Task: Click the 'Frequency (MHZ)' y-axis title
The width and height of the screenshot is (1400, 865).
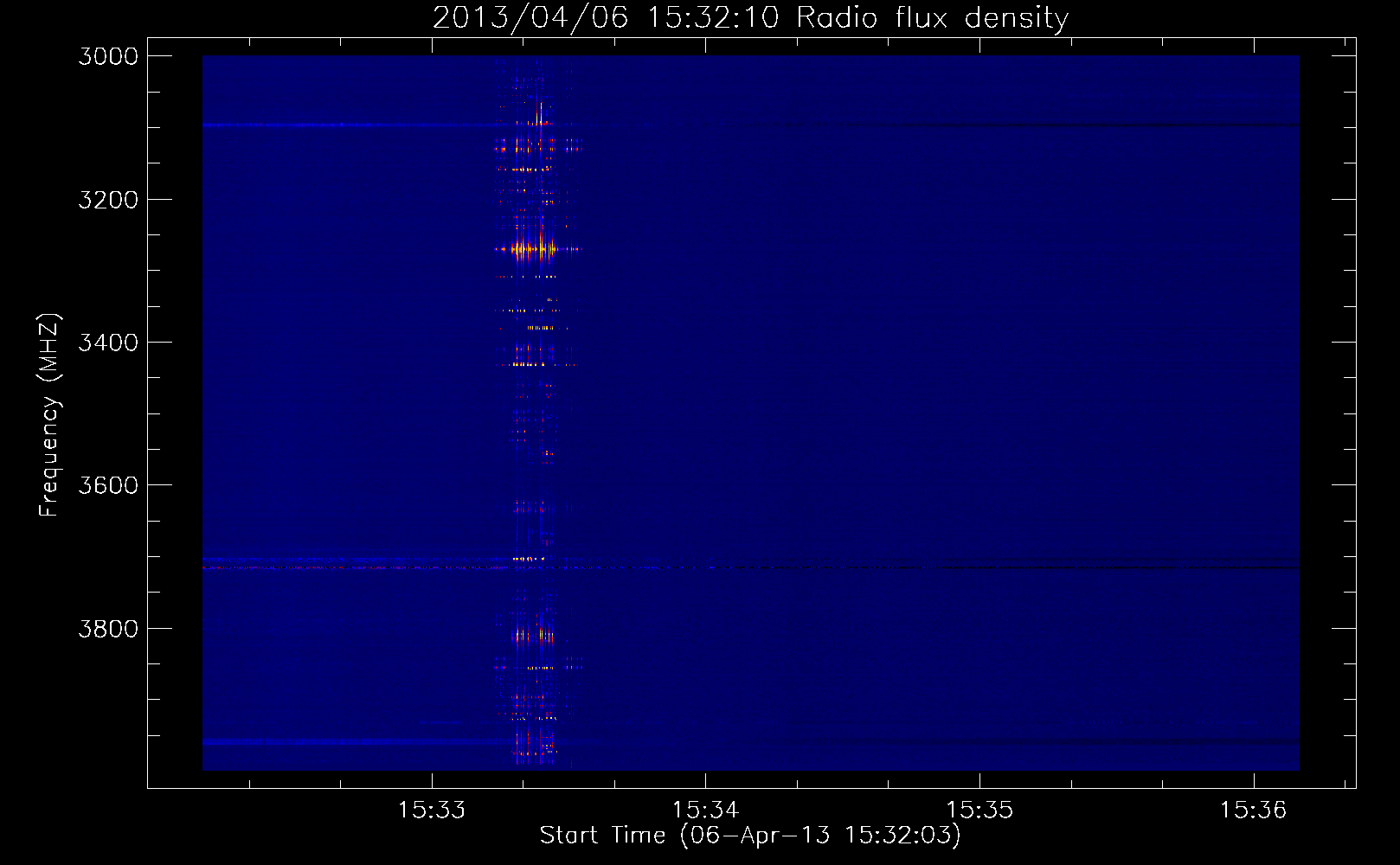Action: (49, 415)
